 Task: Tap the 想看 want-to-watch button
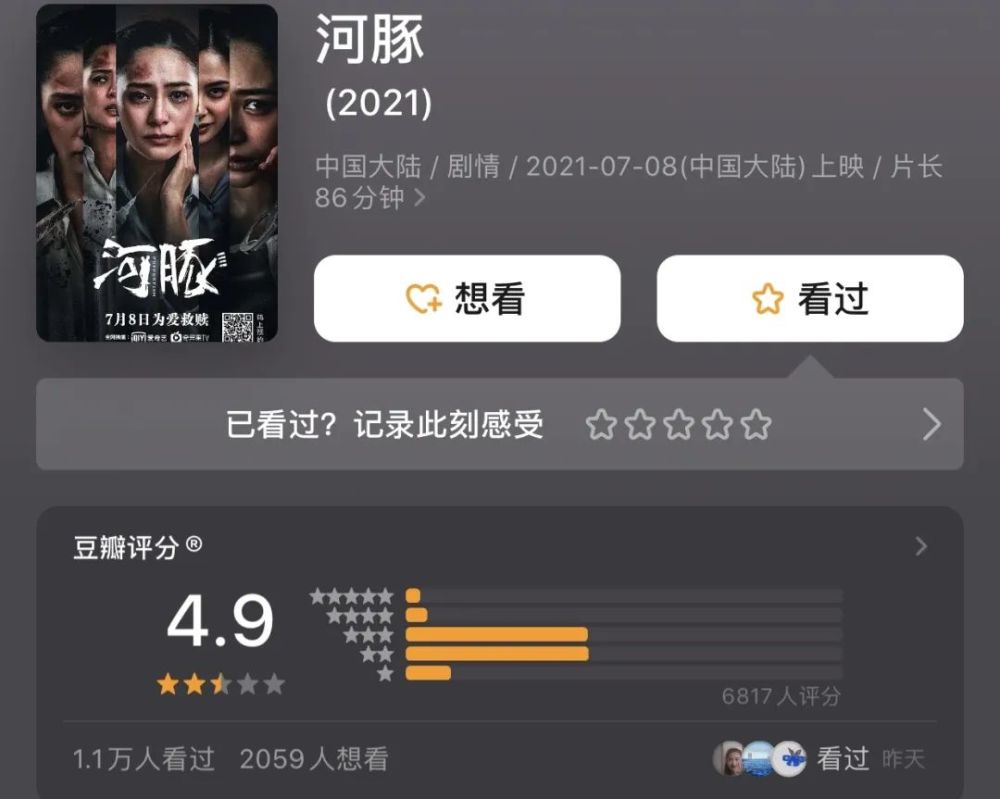pos(467,298)
